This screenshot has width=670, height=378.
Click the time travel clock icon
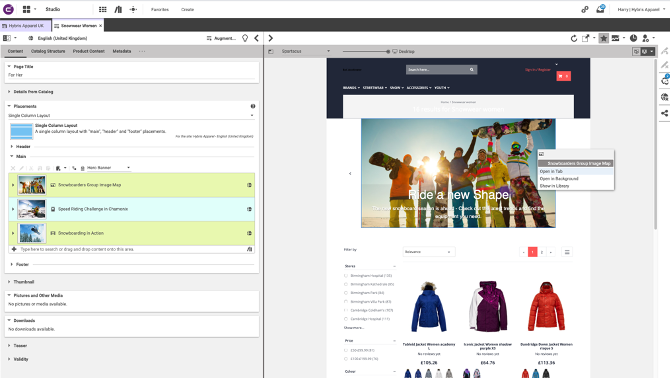633,38
